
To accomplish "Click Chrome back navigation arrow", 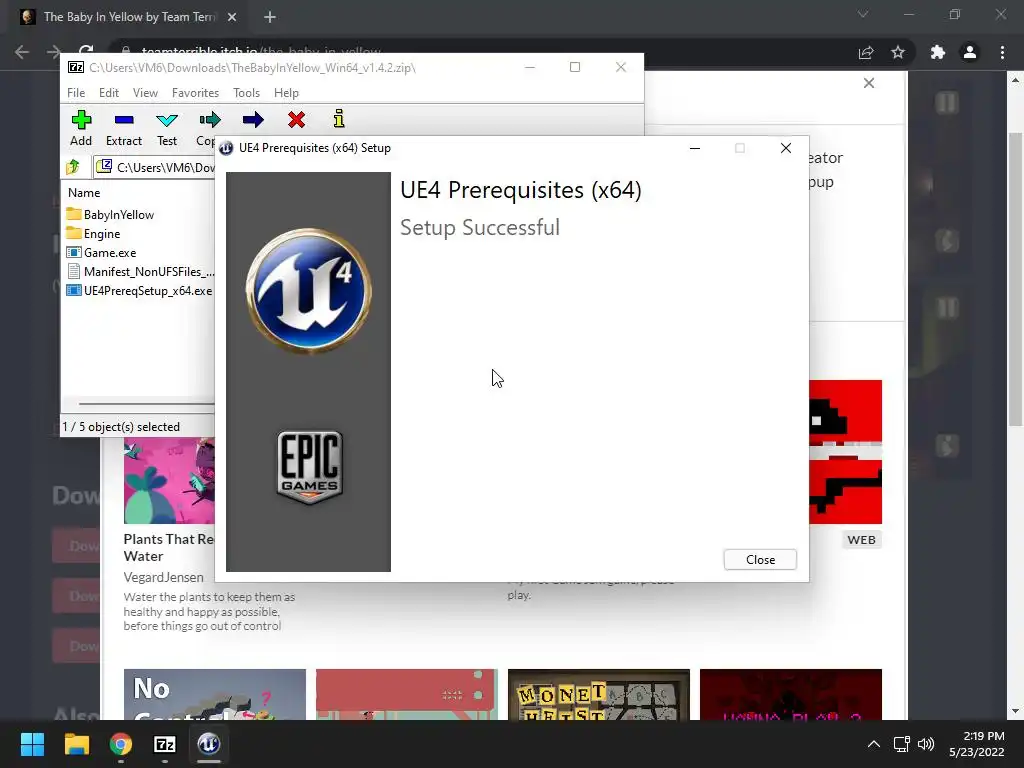I will tap(22, 52).
